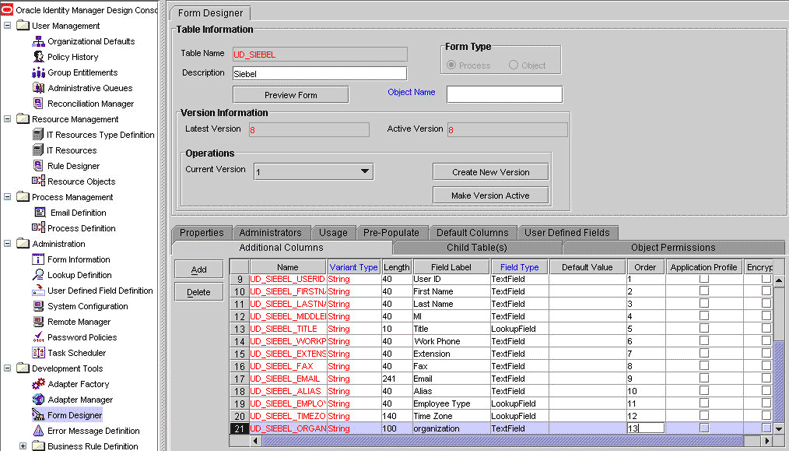Click the Order cell for organization row
The width and height of the screenshot is (789, 451).
point(646,428)
